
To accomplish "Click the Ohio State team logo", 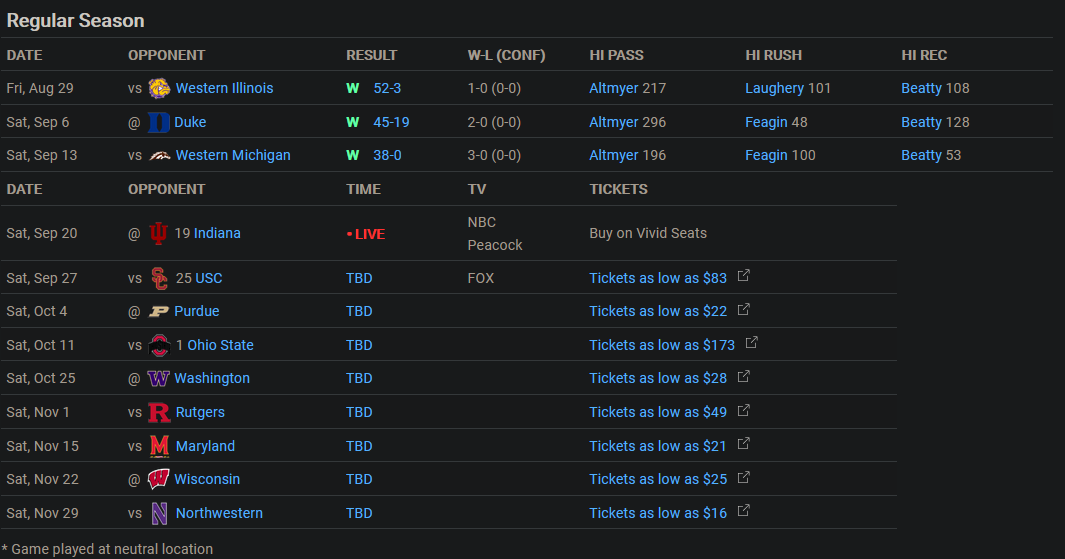I will [x=159, y=345].
